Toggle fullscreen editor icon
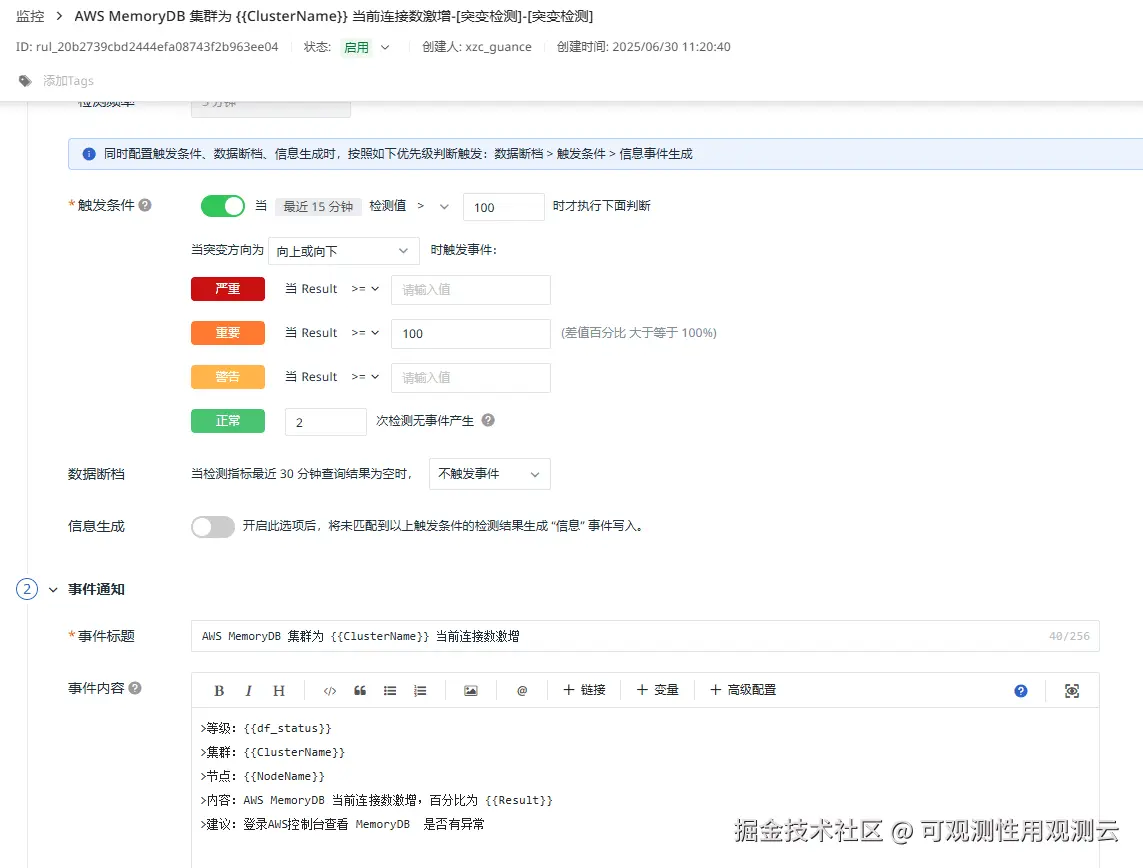The width and height of the screenshot is (1143, 868). click(x=1072, y=691)
